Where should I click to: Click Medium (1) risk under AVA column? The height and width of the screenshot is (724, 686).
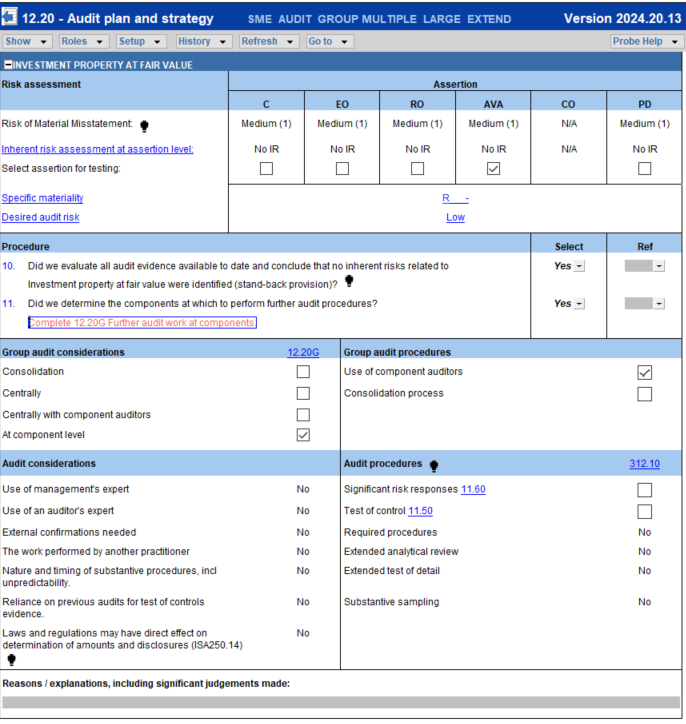(493, 124)
